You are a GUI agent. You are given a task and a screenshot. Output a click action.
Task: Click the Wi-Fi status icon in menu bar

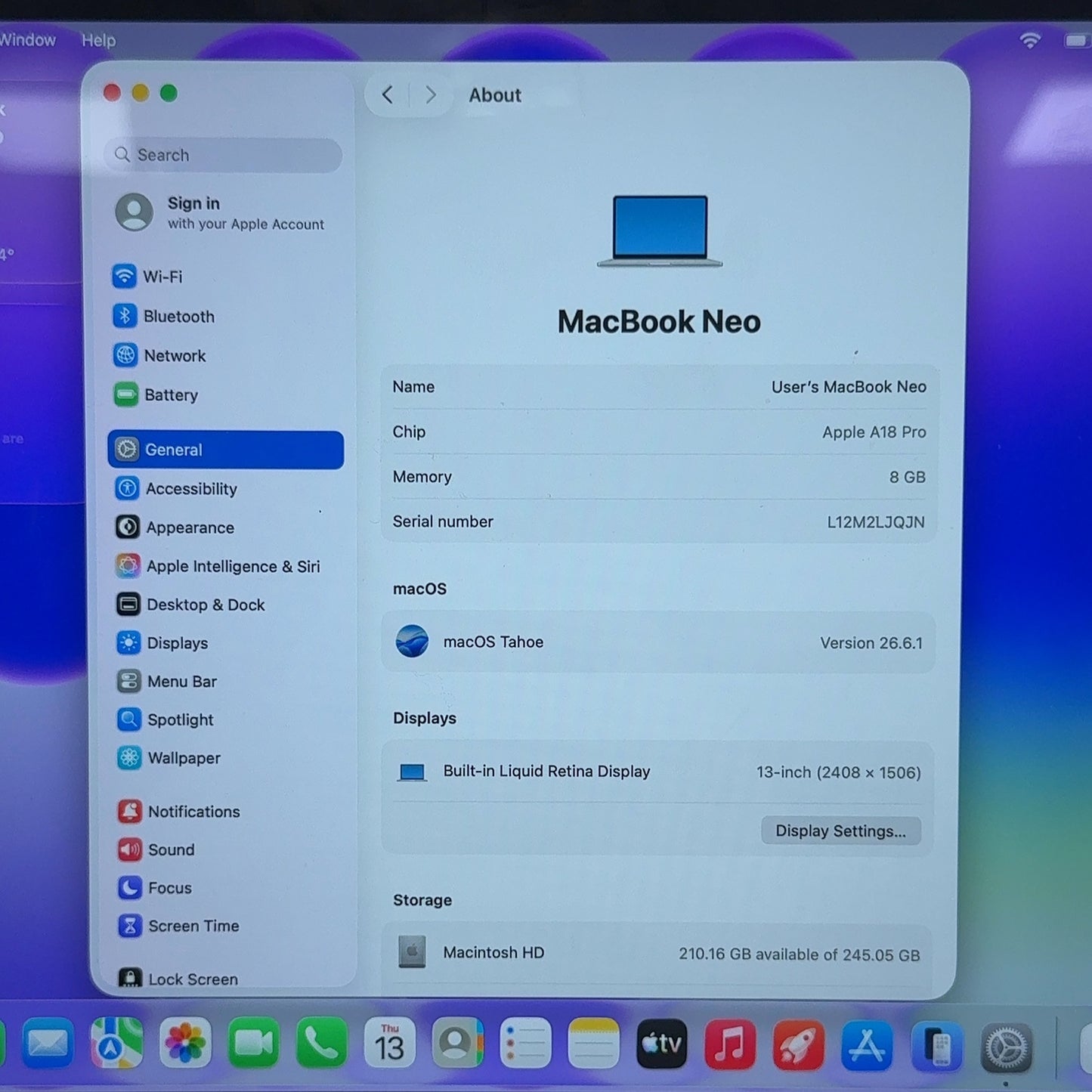(x=1030, y=40)
